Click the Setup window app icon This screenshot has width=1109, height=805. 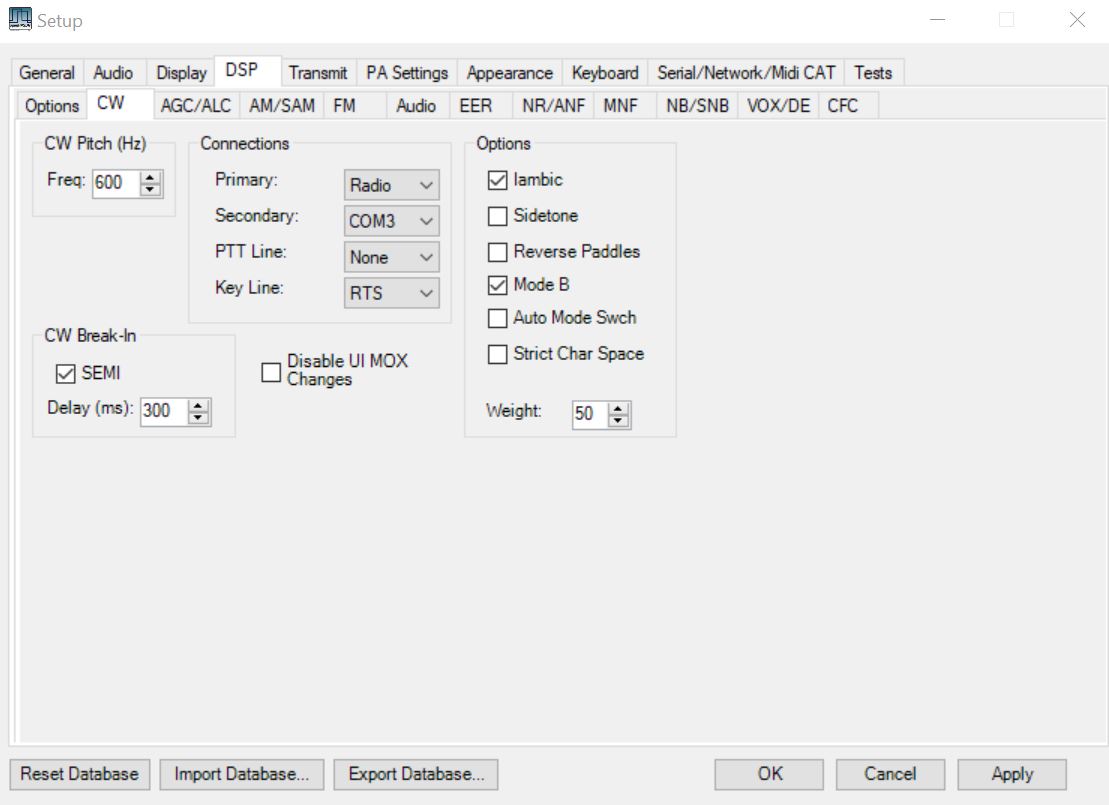[20, 19]
